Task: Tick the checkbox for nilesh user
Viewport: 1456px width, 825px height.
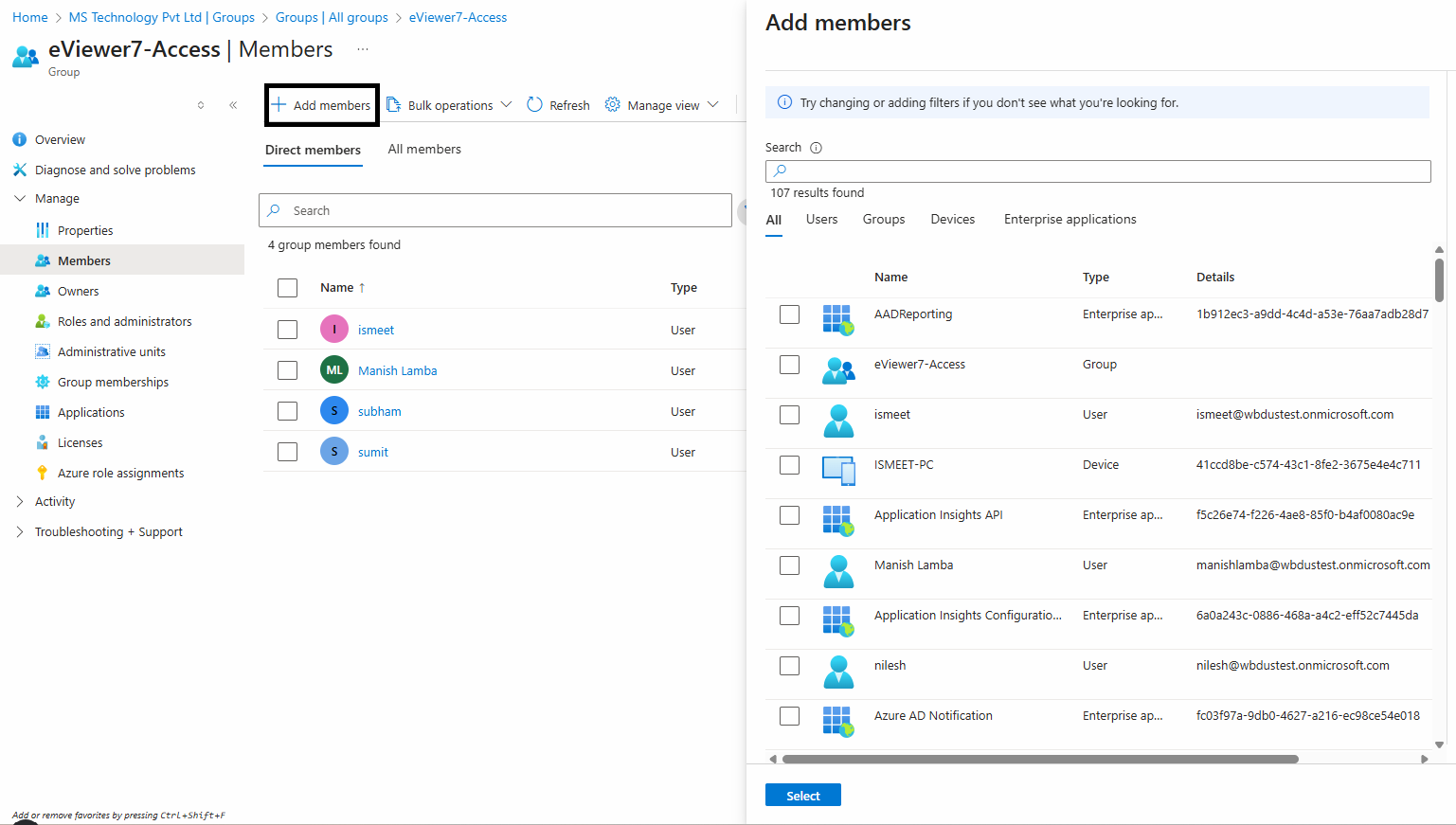Action: click(789, 666)
